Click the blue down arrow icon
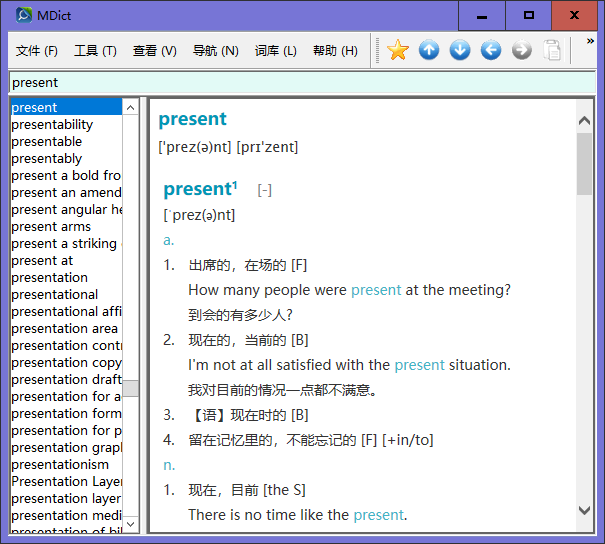Viewport: 605px width, 544px height. click(460, 50)
